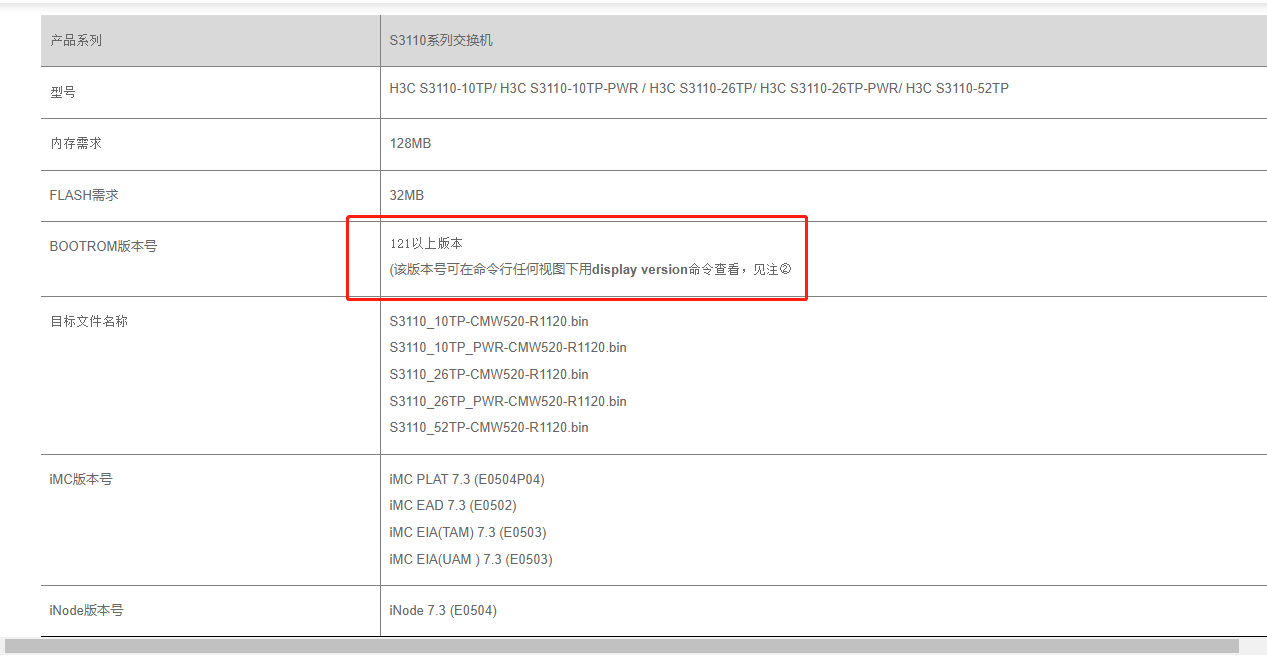This screenshot has width=1267, height=660.
Task: Select S3110_26TP_PWR-CMW520-R1120.bin file name
Action: pyautogui.click(x=508, y=401)
